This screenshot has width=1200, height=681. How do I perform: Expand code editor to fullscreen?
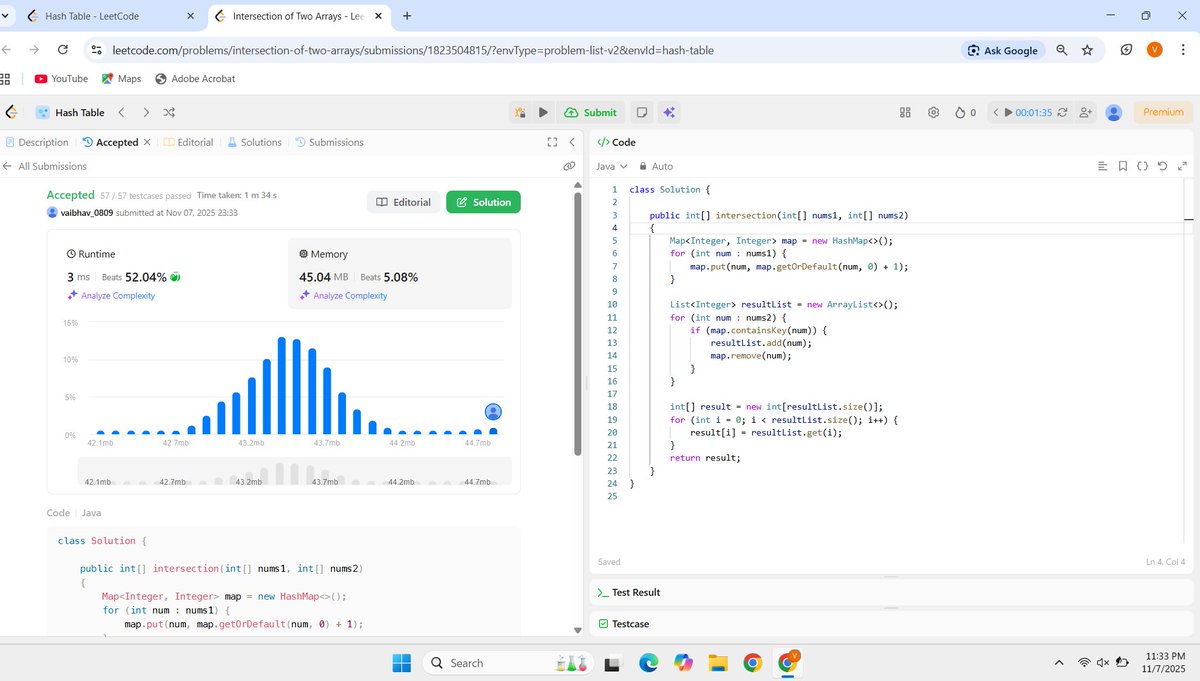[1182, 166]
